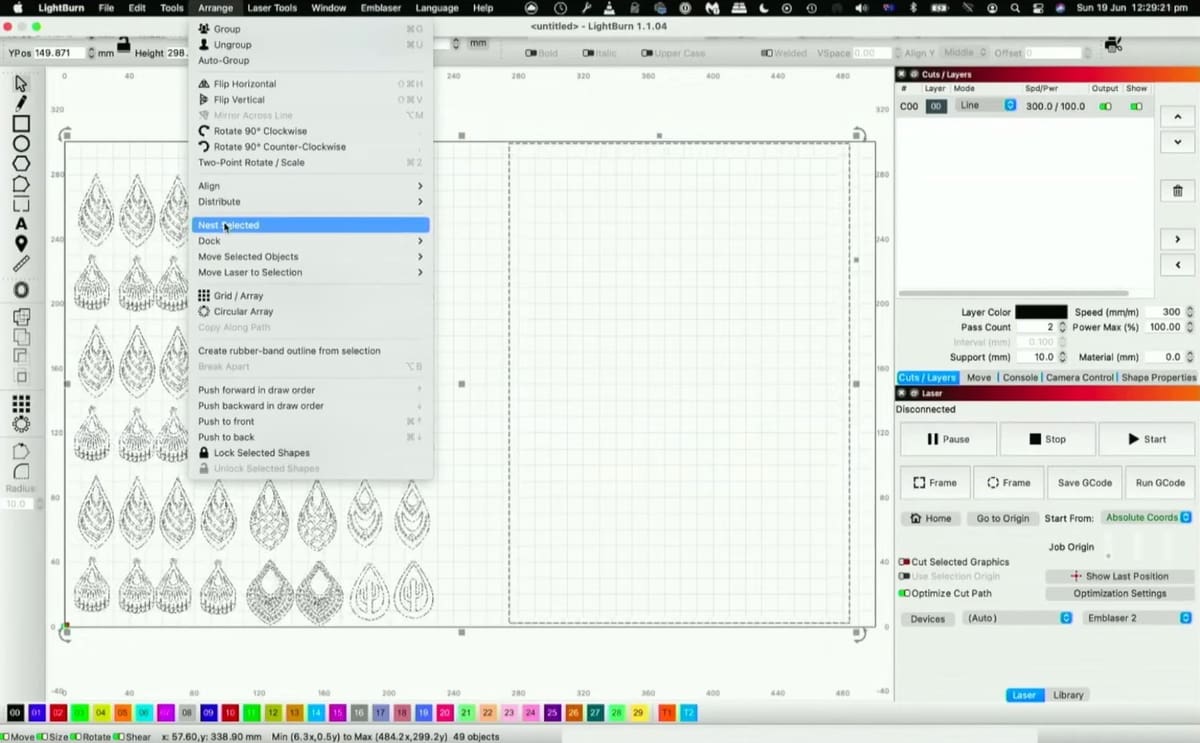Click Go to Origin button
1200x743 pixels.
coord(1002,518)
